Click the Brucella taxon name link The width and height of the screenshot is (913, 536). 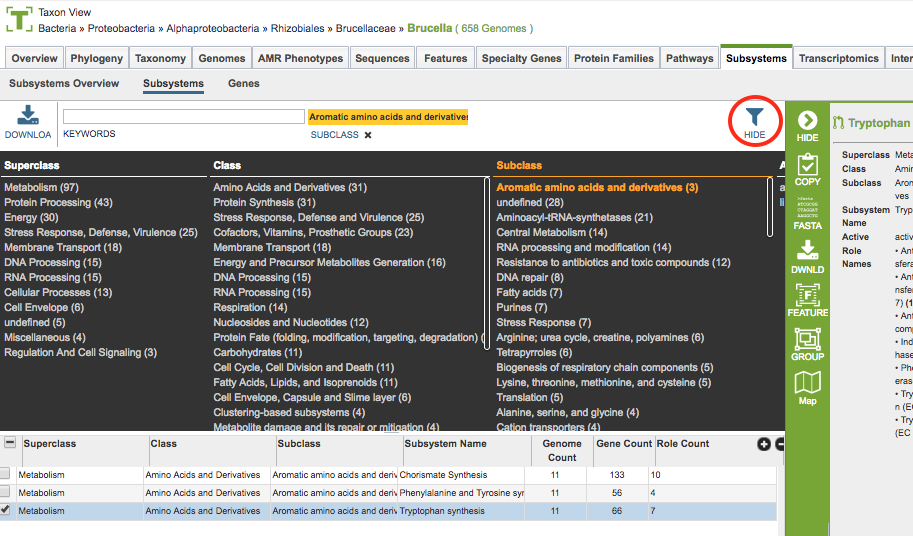(x=430, y=28)
